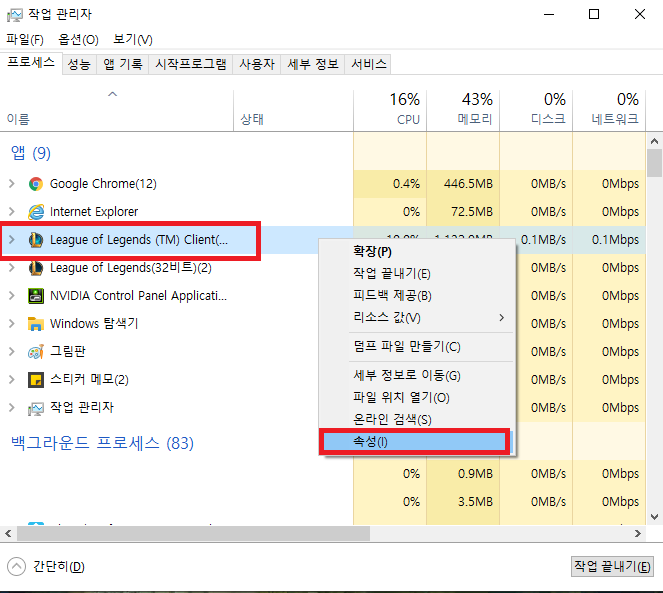Image resolution: width=663 pixels, height=593 pixels.
Task: Choose 피드백 제공(B) in context menu
Action: coord(416,295)
